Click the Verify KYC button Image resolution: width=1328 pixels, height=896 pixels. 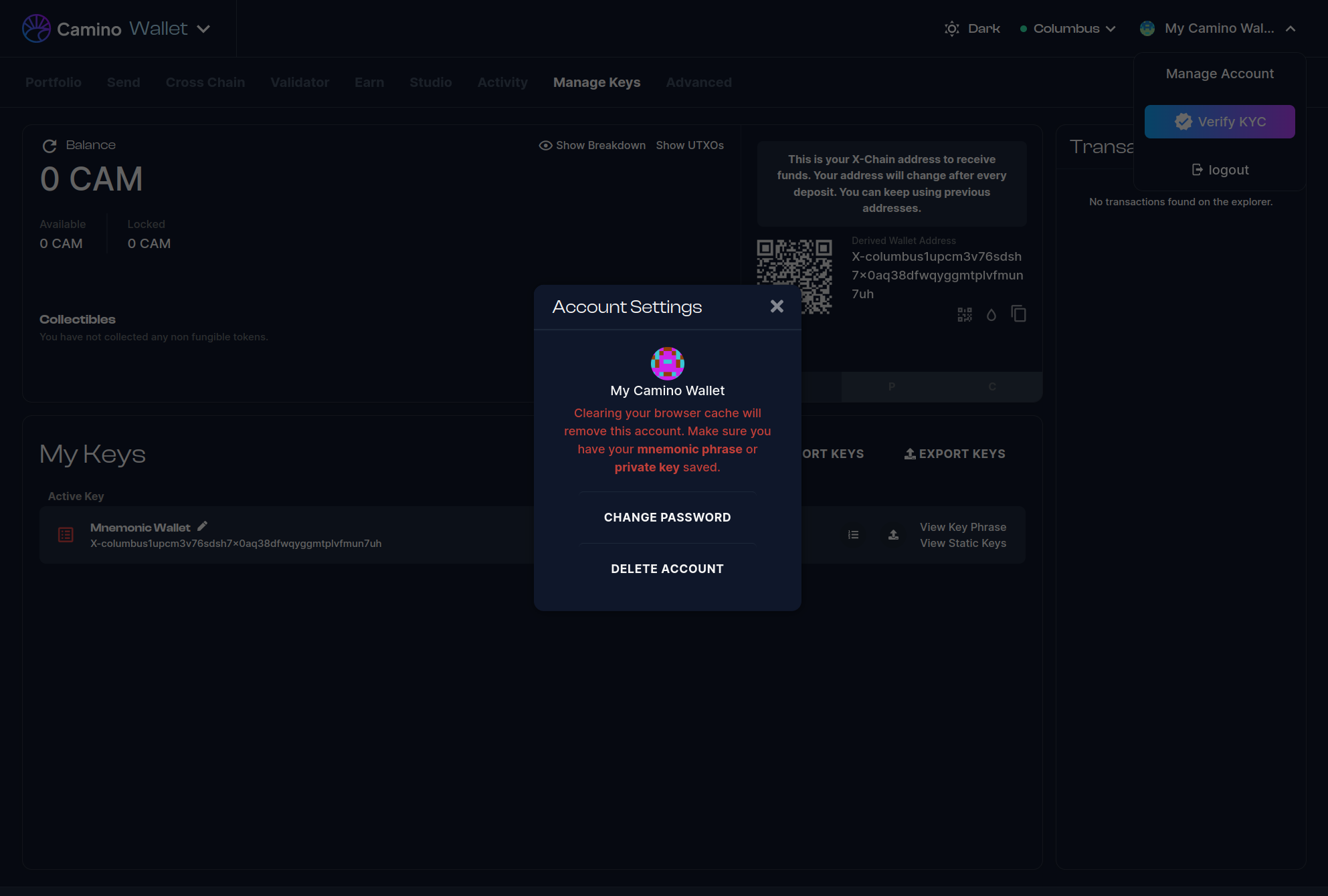pos(1219,122)
